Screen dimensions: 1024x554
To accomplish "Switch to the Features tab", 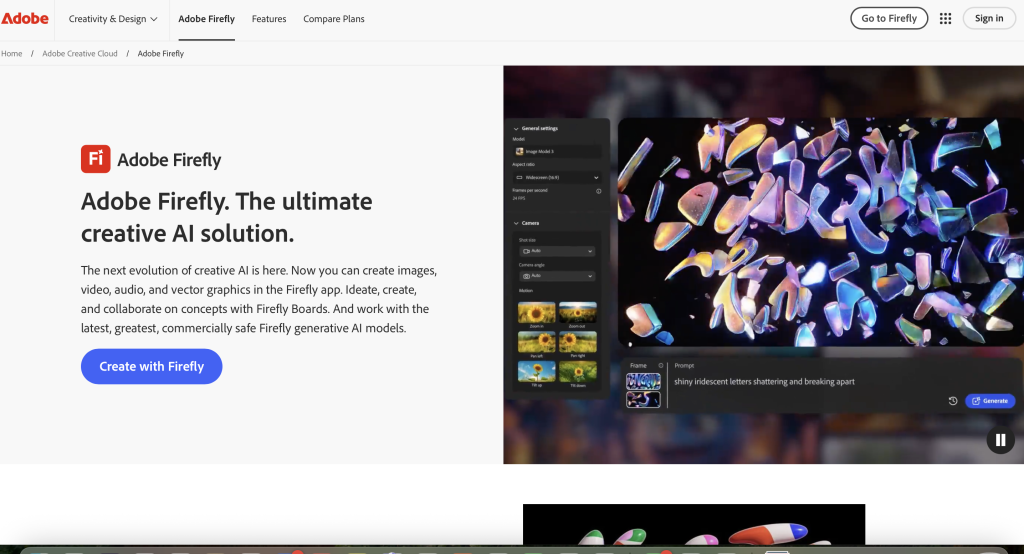I will 269,18.
